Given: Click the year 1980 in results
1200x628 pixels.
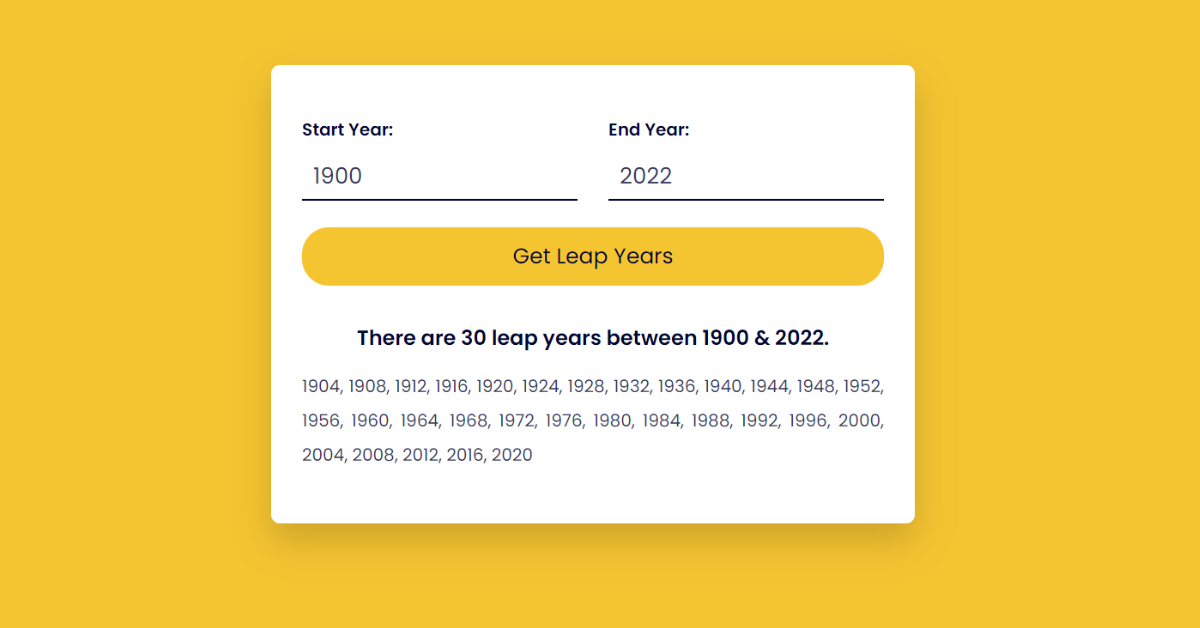Looking at the screenshot, I should tap(612, 421).
